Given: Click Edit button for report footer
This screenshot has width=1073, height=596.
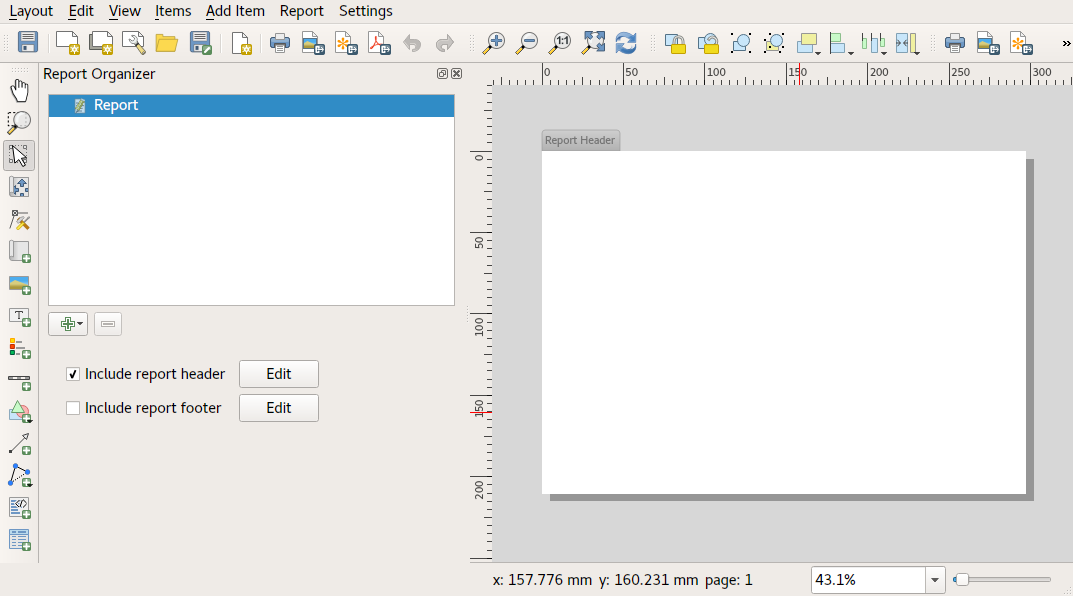Looking at the screenshot, I should tap(278, 408).
